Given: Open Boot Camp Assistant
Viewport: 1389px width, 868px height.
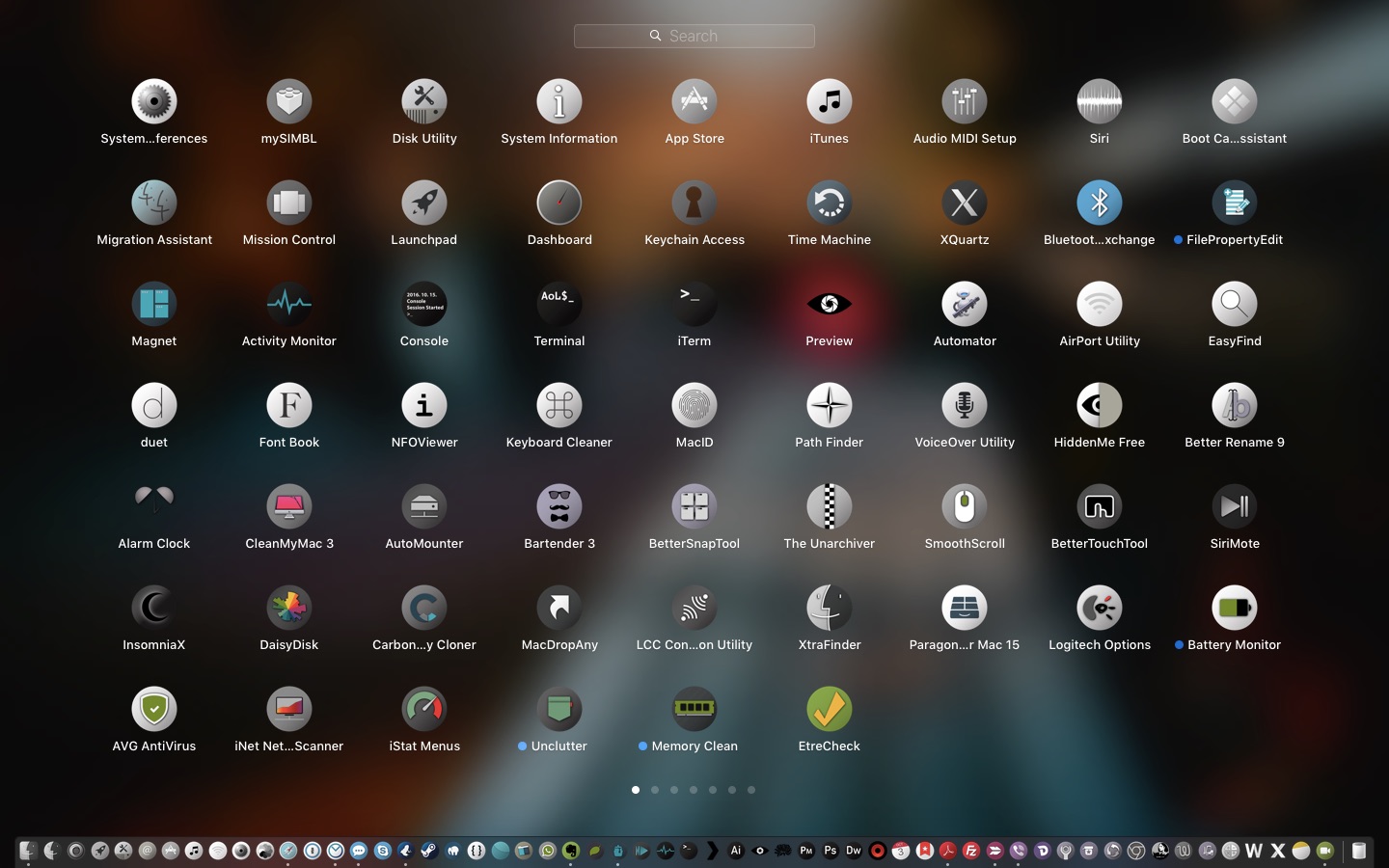Looking at the screenshot, I should [1235, 101].
